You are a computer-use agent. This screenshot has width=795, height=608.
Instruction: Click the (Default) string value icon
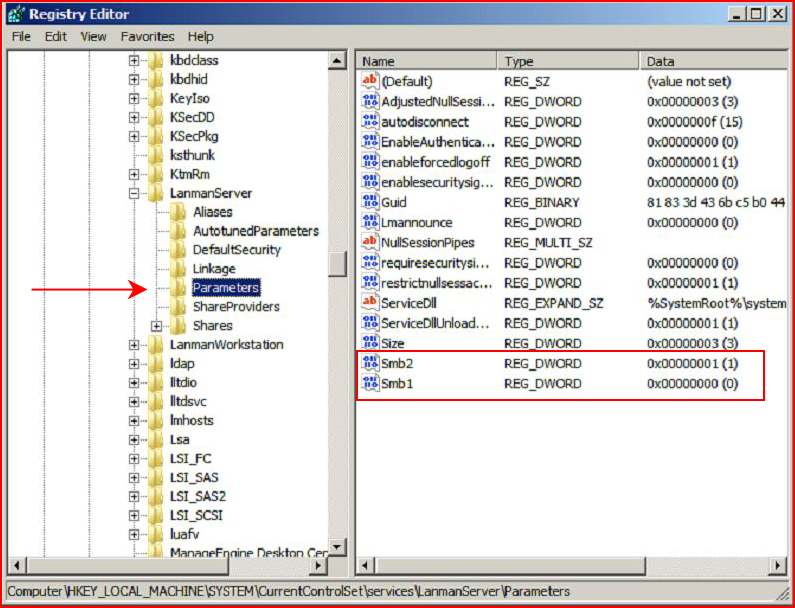(x=370, y=81)
